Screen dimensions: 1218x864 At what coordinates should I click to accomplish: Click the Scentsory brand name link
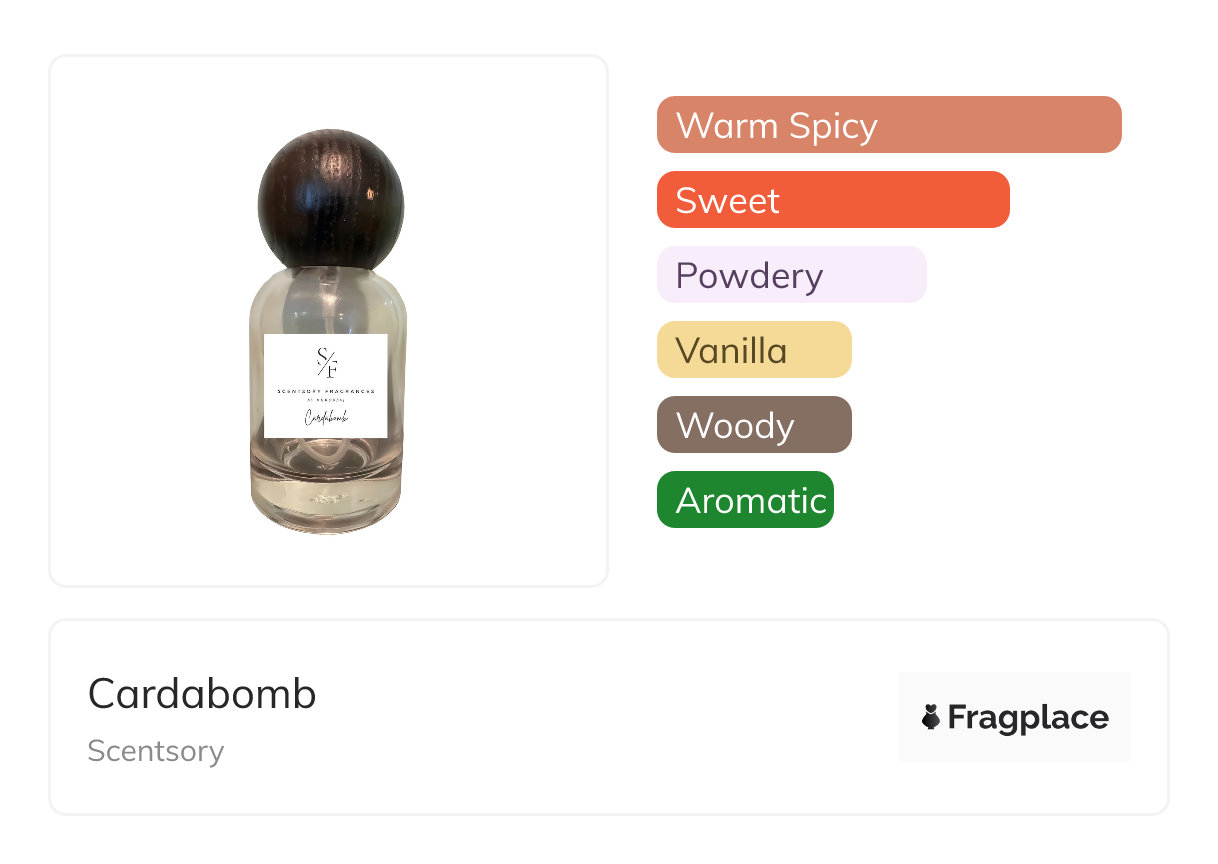pyautogui.click(x=155, y=751)
